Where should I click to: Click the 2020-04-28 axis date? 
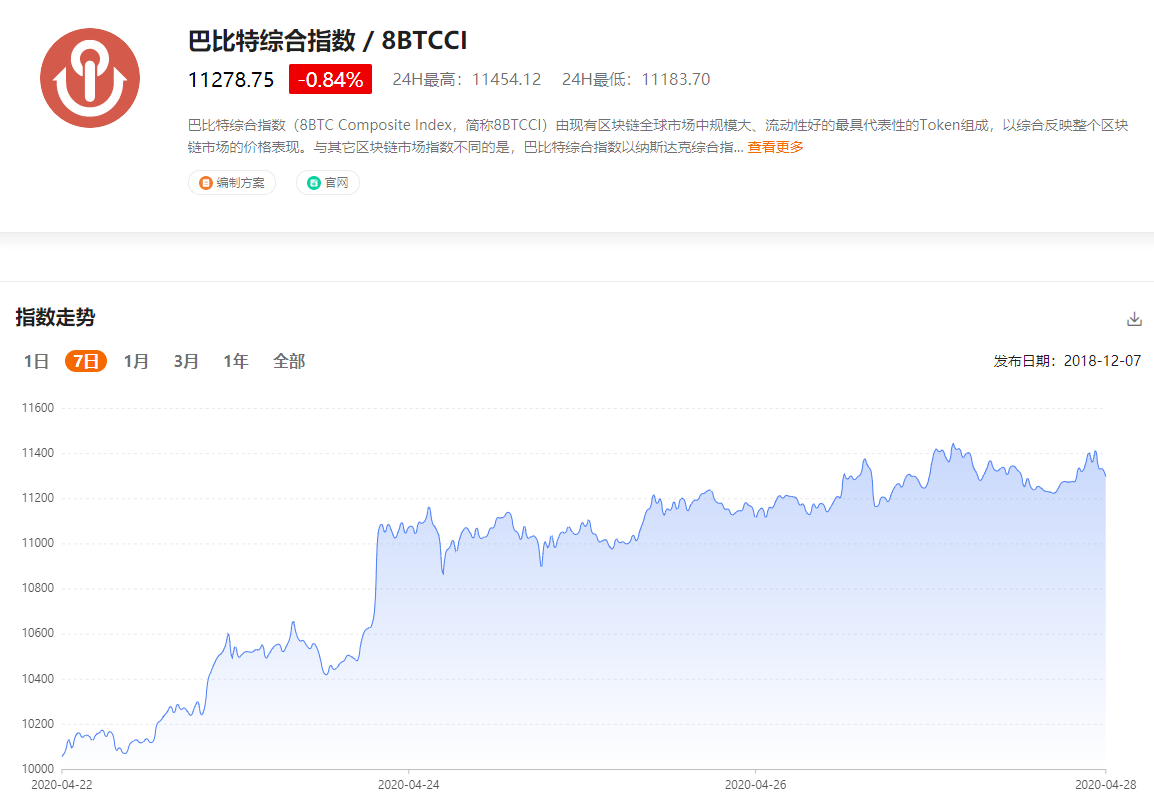pos(1105,785)
